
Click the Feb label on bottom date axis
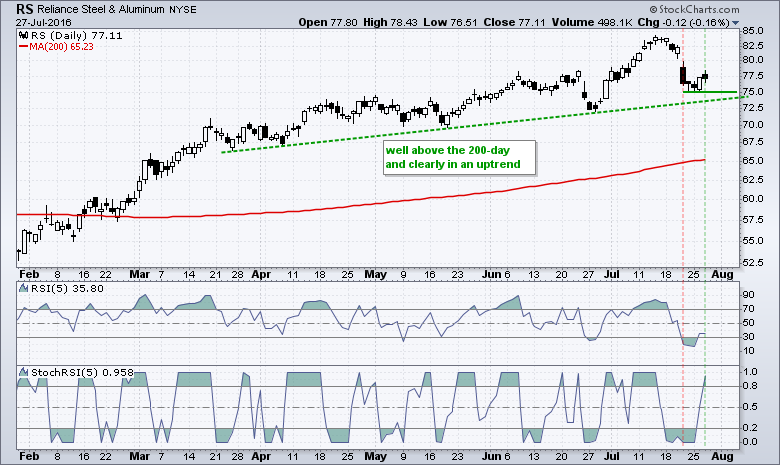(x=29, y=456)
